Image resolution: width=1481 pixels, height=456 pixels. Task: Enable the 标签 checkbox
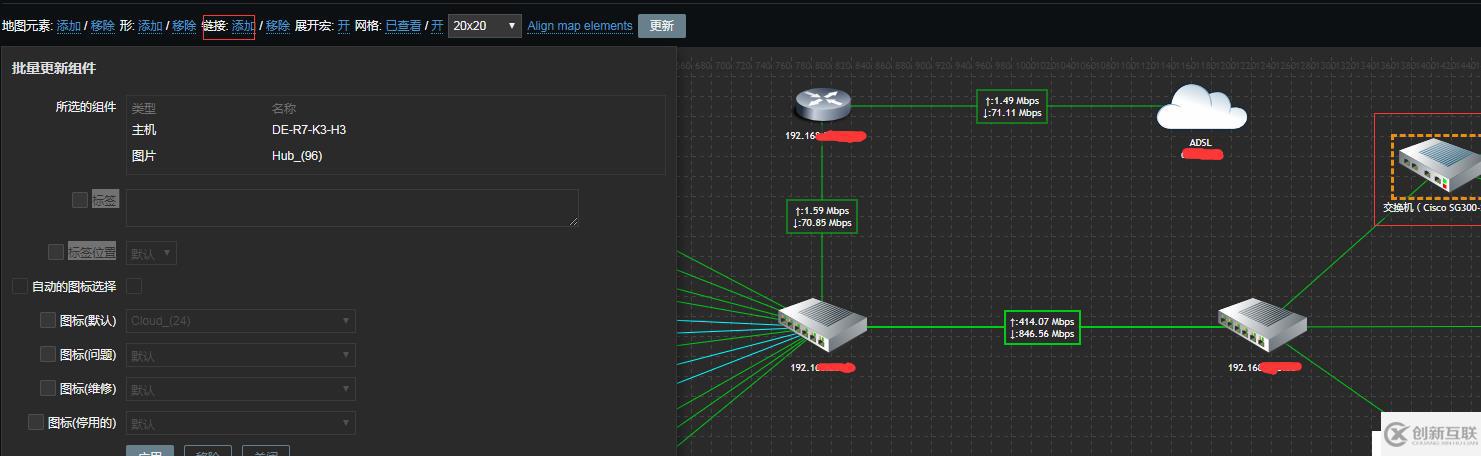tap(80, 200)
